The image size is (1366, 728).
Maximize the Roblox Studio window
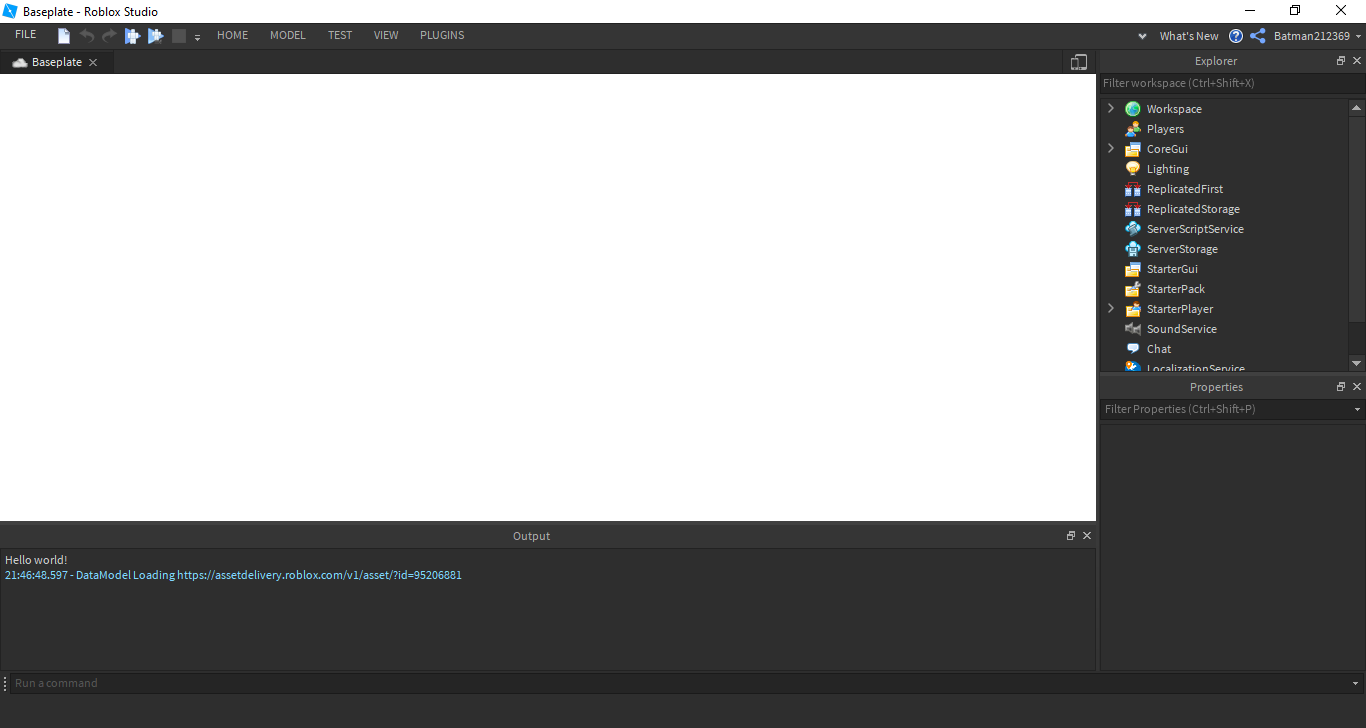click(x=1295, y=11)
